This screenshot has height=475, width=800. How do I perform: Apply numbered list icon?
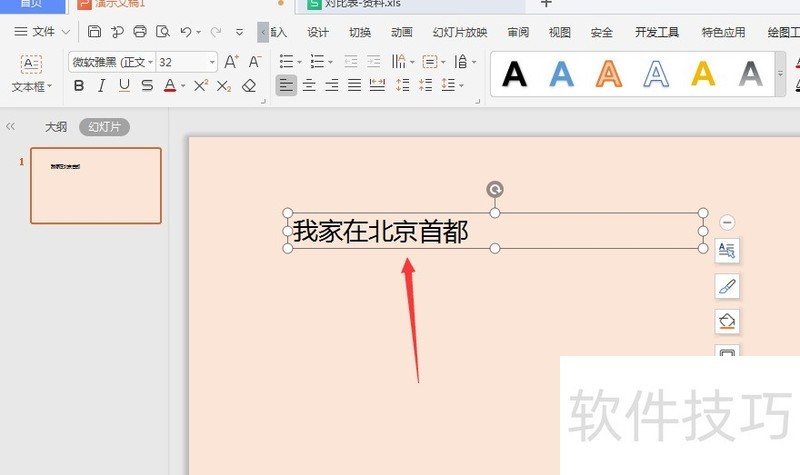[317, 62]
